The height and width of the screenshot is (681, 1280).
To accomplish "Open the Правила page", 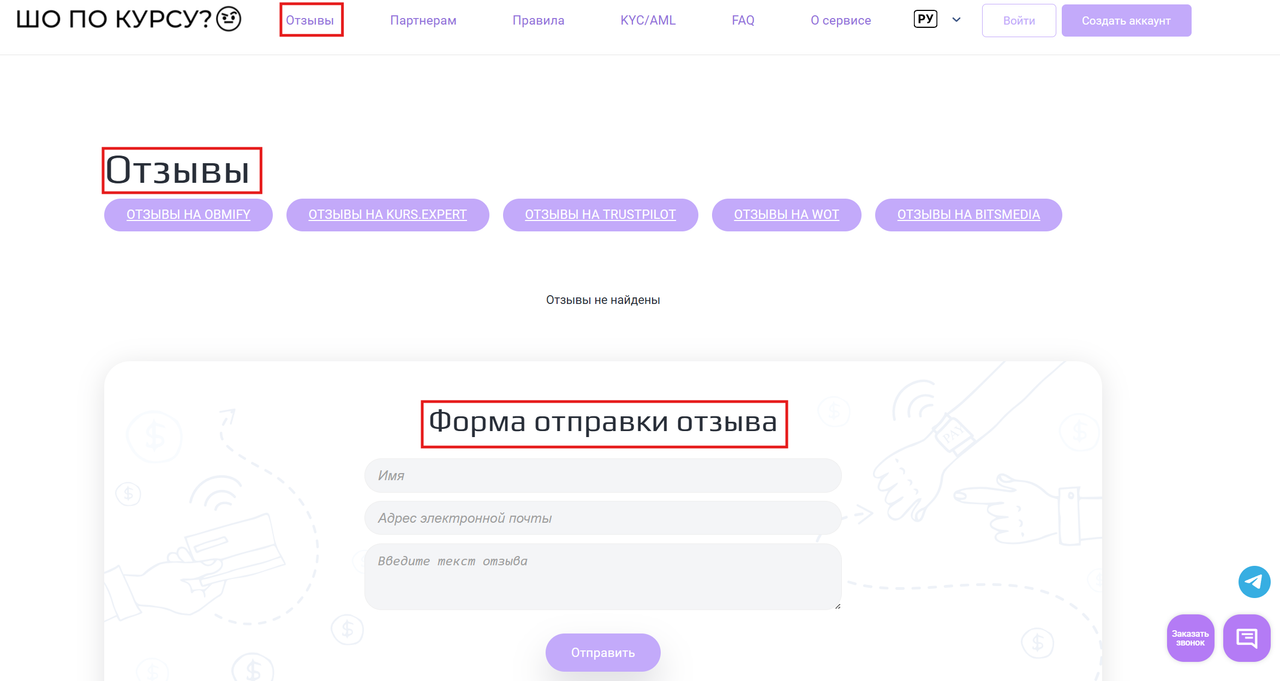I will click(x=538, y=20).
